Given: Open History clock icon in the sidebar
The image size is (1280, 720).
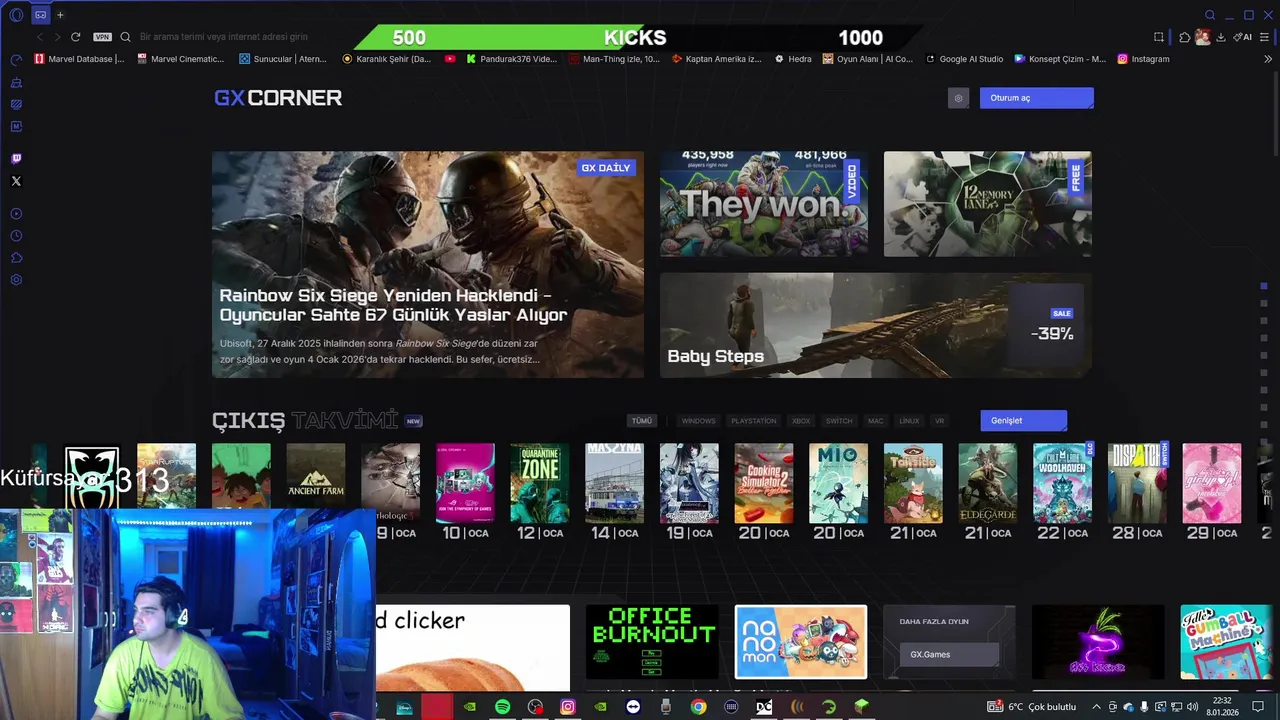Looking at the screenshot, I should (x=16, y=236).
